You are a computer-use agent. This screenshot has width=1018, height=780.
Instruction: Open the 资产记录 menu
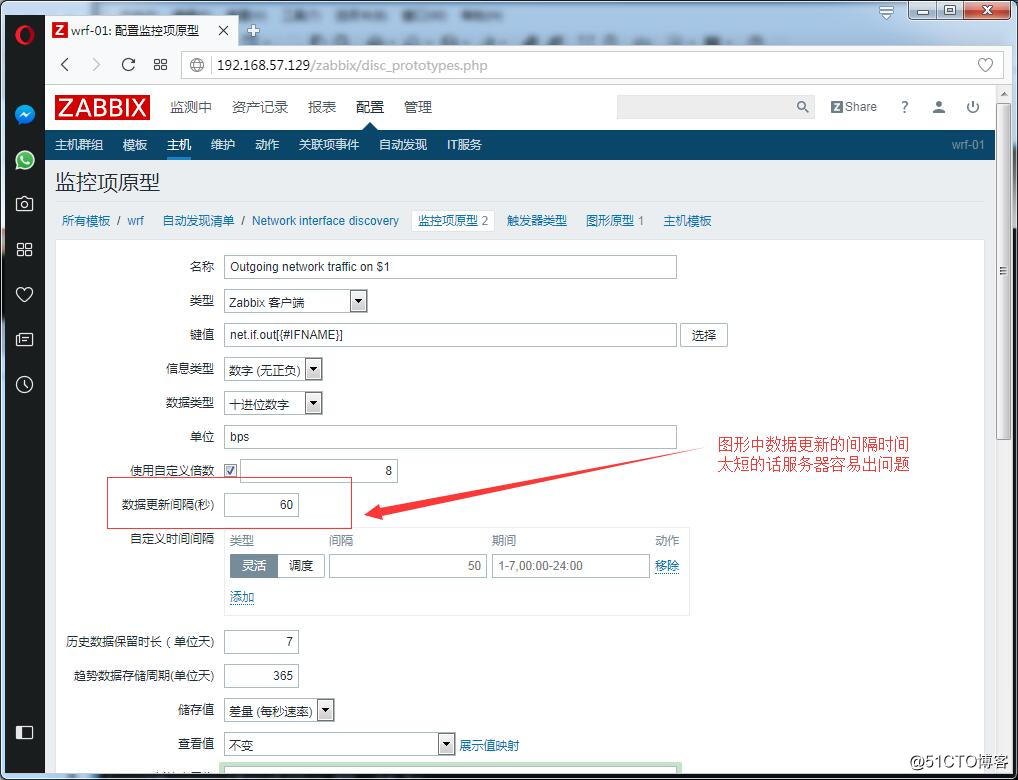coord(260,107)
